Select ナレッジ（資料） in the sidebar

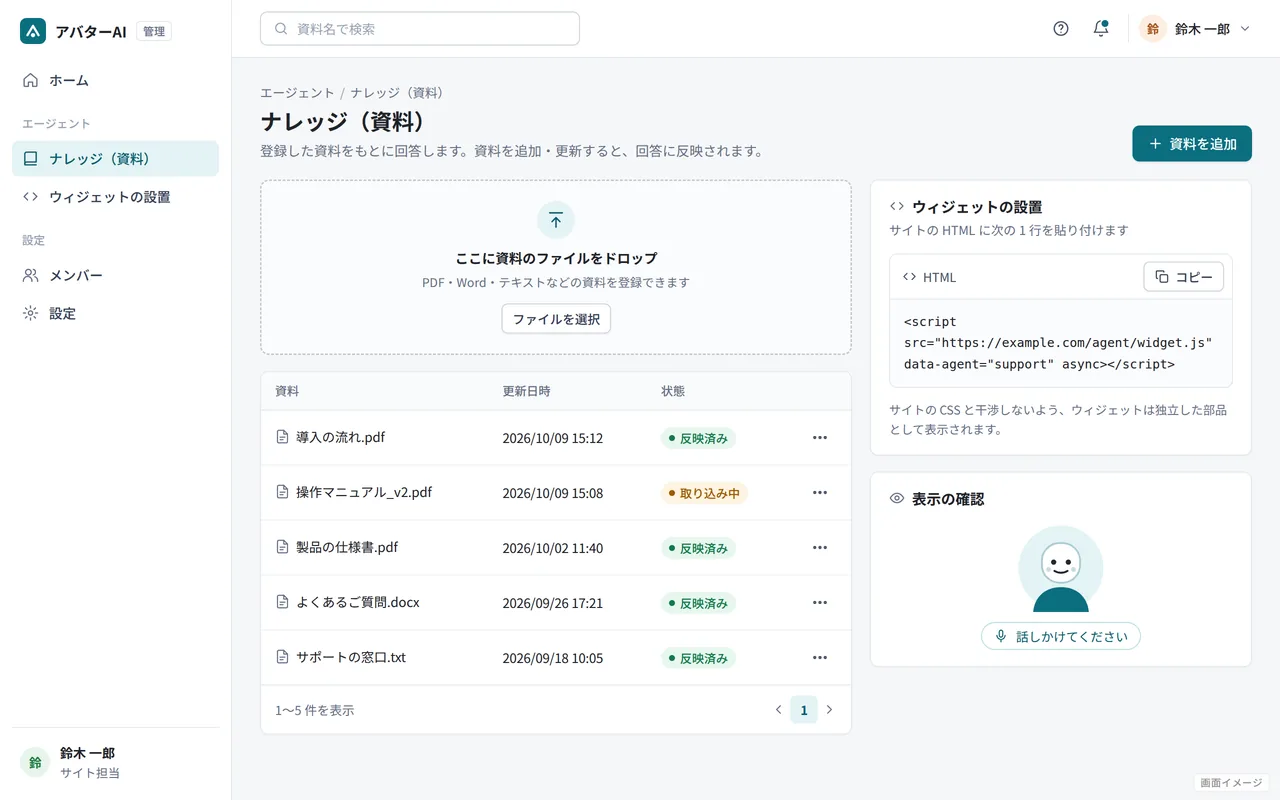pos(115,158)
